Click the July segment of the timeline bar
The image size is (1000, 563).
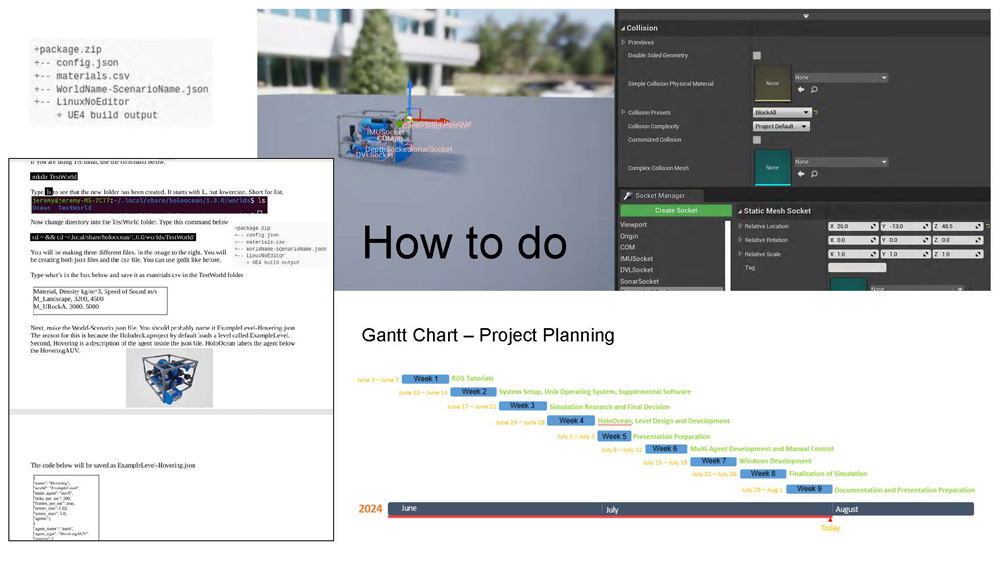coord(717,509)
